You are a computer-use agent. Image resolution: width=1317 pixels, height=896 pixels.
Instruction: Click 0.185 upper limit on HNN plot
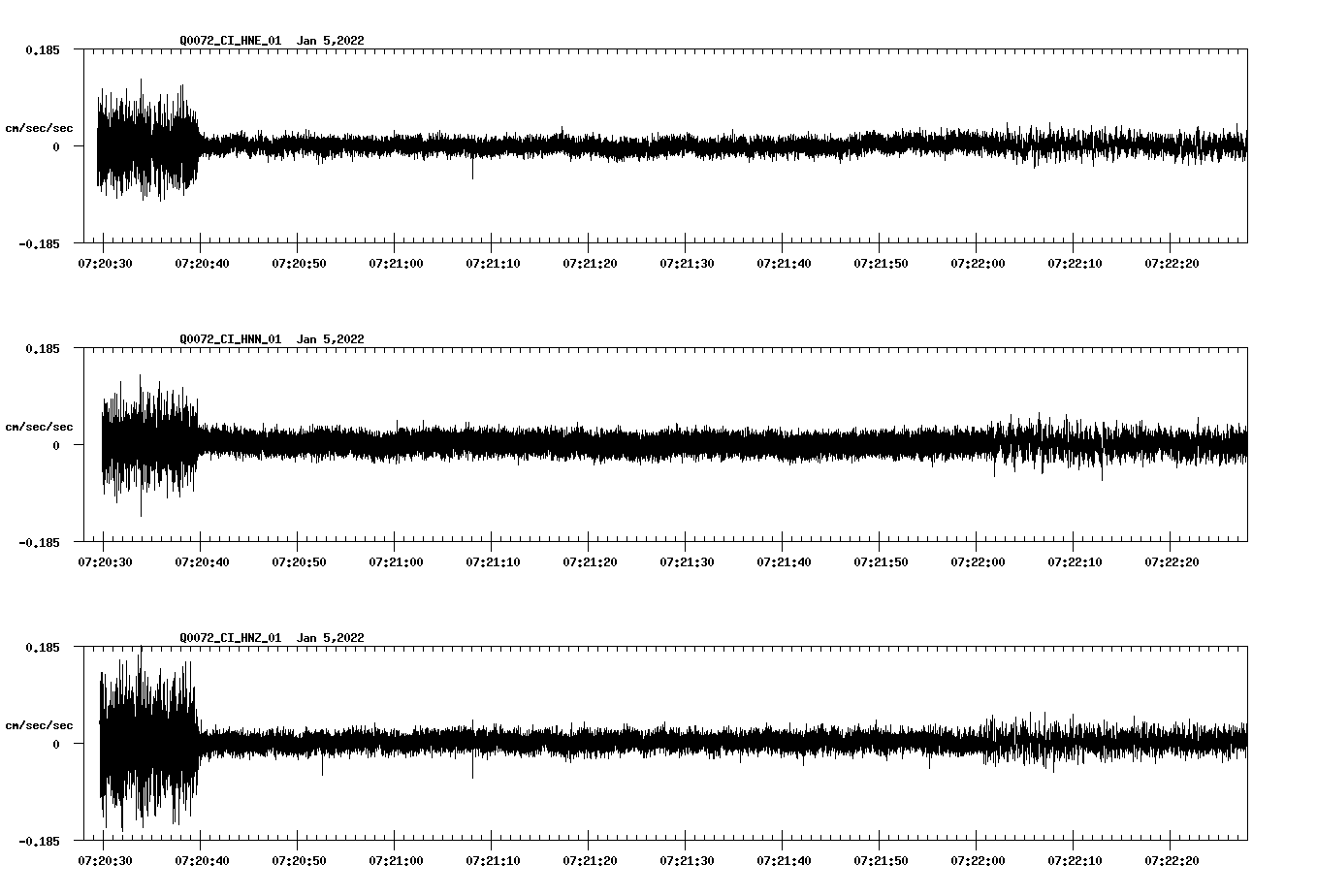click(42, 348)
